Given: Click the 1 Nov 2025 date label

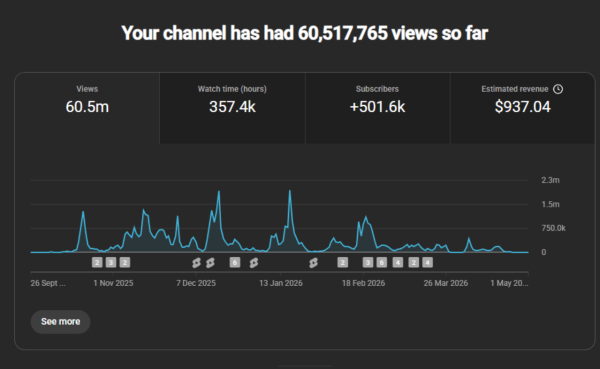Looking at the screenshot, I should 113,283.
